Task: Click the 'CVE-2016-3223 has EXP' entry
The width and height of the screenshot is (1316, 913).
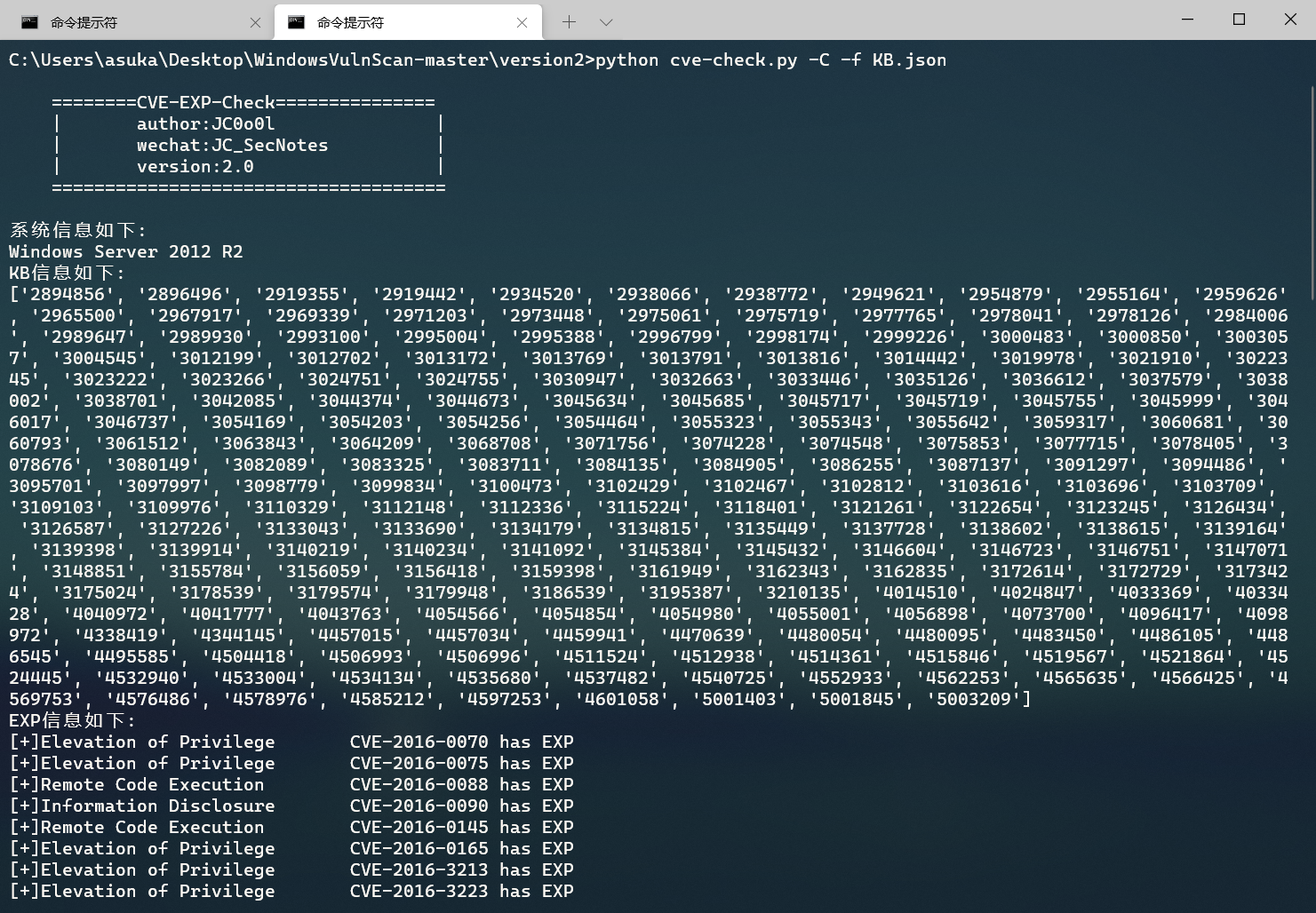Action: click(462, 891)
